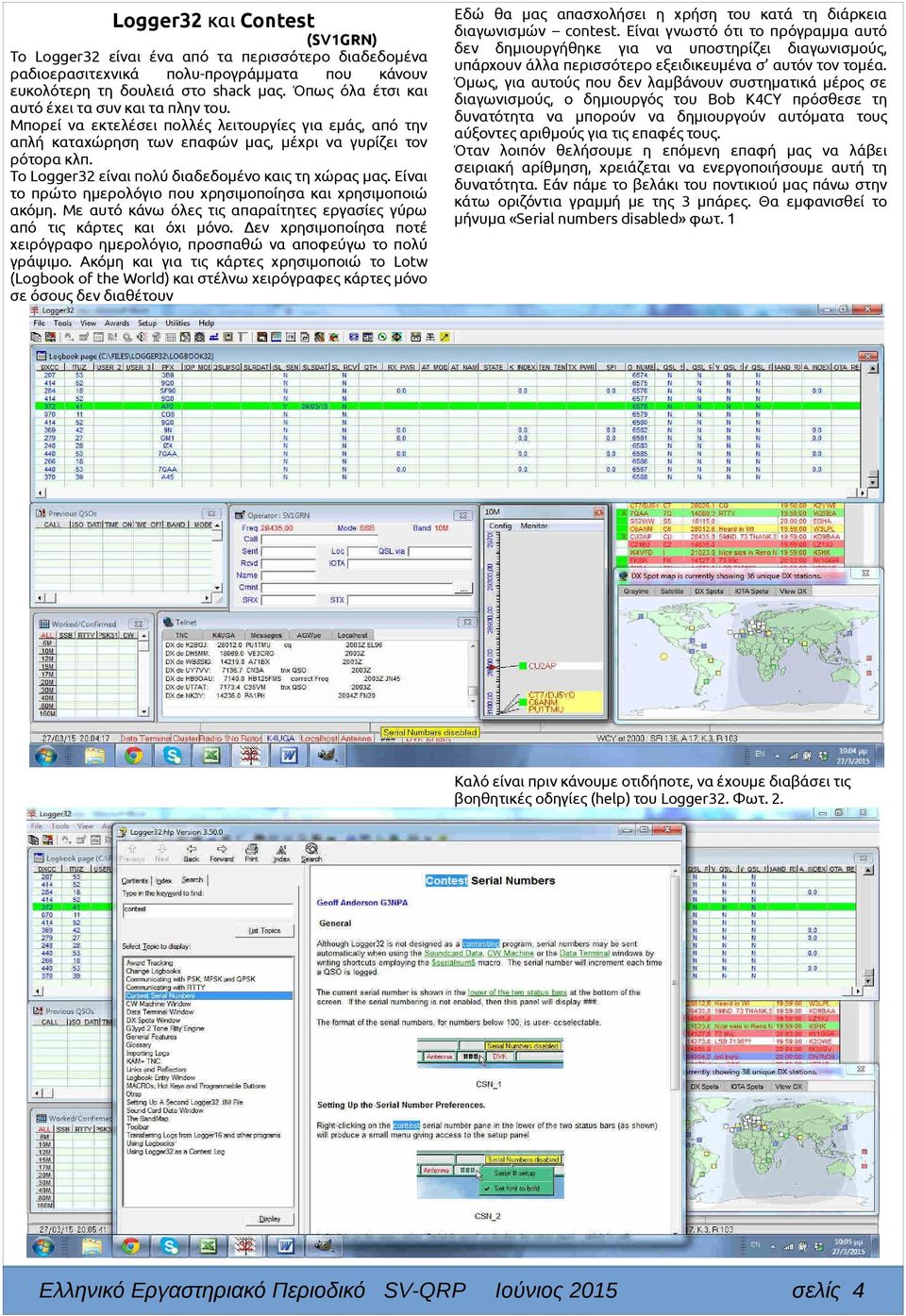Viewport: 906px width, 1316px height.
Task: Open File Explorer folder in upper taskbar
Action: coord(94,756)
